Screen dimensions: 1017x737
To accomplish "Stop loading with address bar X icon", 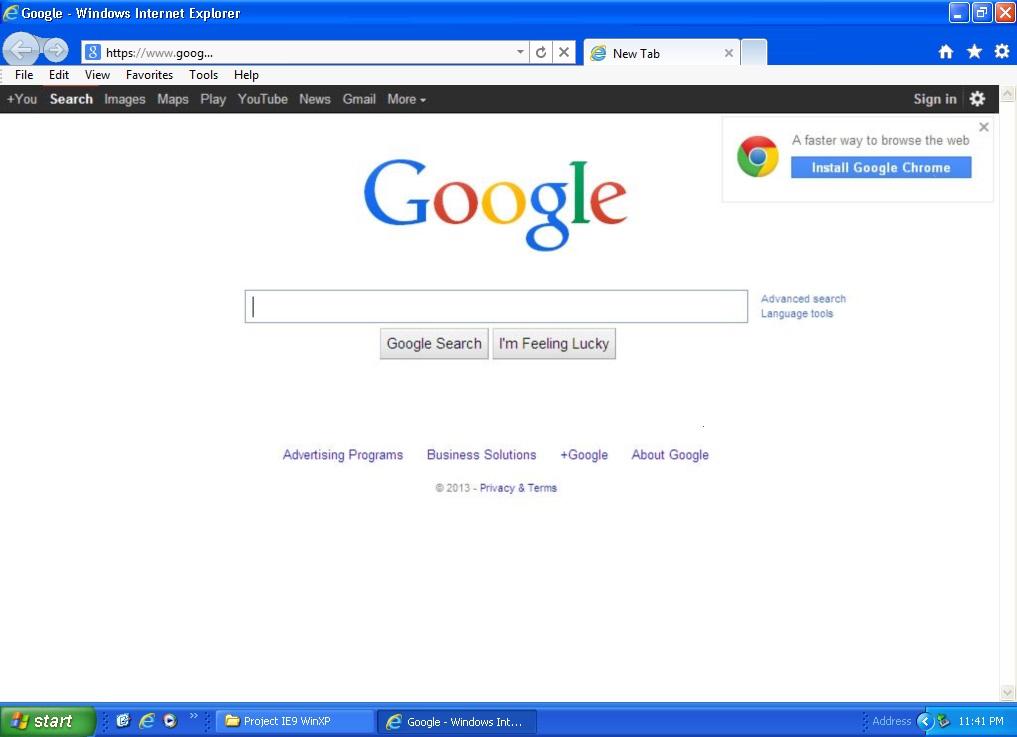I will click(x=564, y=53).
